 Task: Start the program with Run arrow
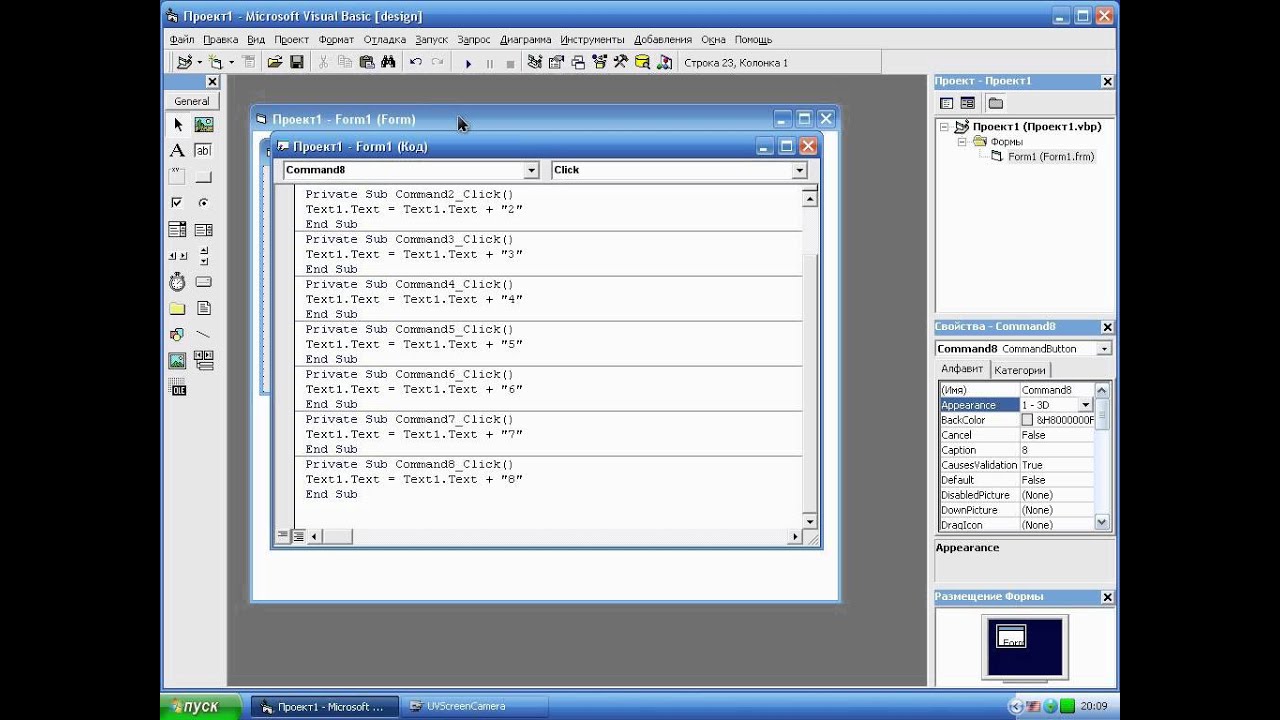tap(468, 63)
